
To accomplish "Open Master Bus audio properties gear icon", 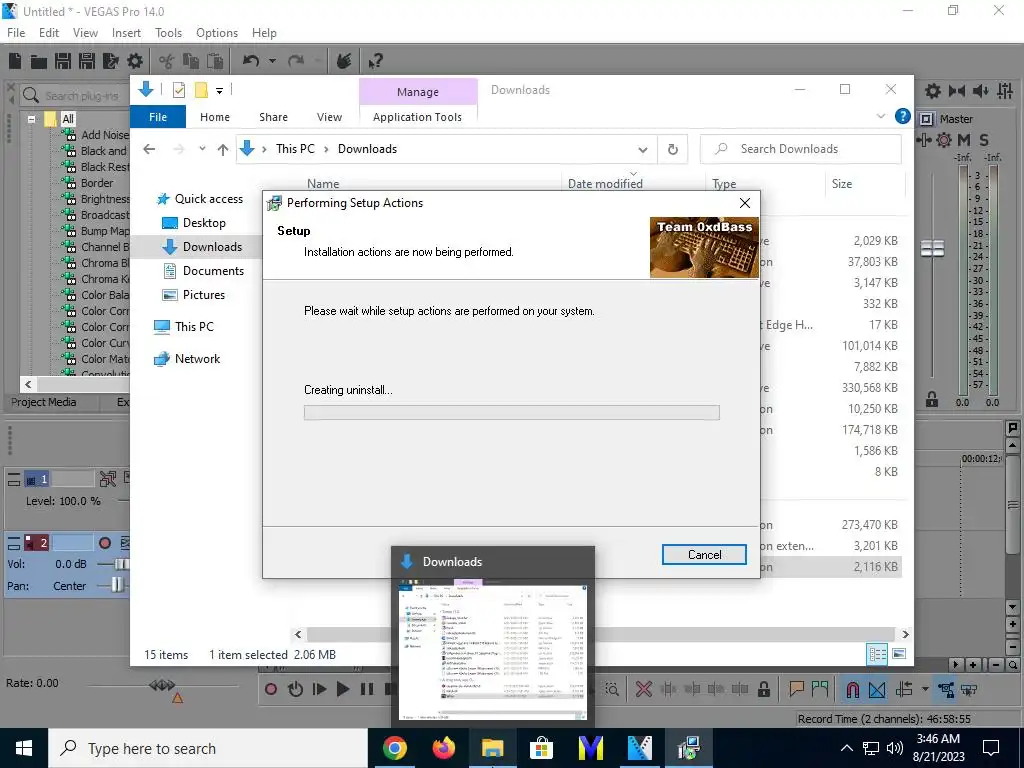I will (x=933, y=91).
